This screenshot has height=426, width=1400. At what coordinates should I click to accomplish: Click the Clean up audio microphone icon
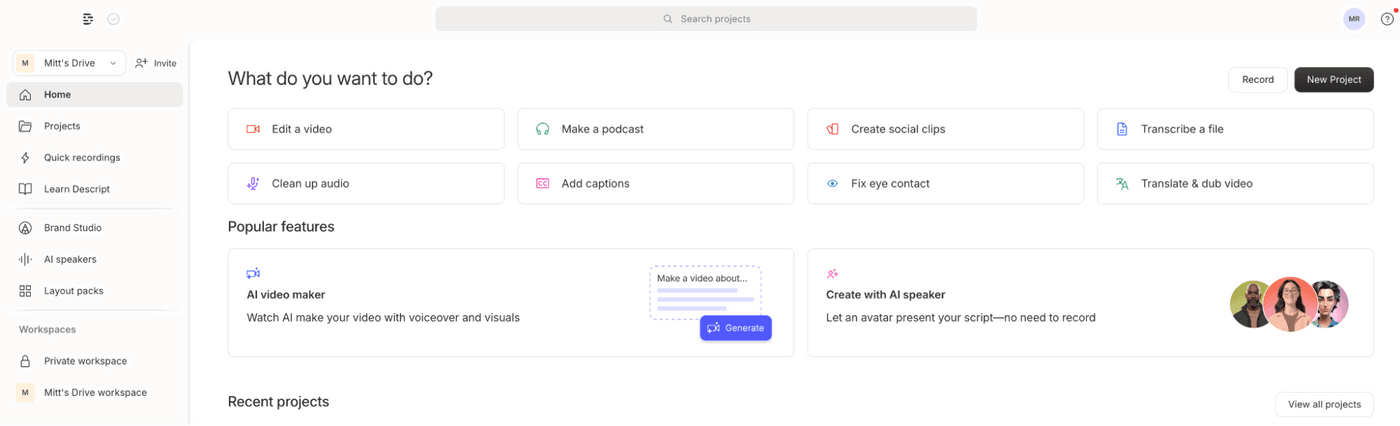pyautogui.click(x=253, y=184)
